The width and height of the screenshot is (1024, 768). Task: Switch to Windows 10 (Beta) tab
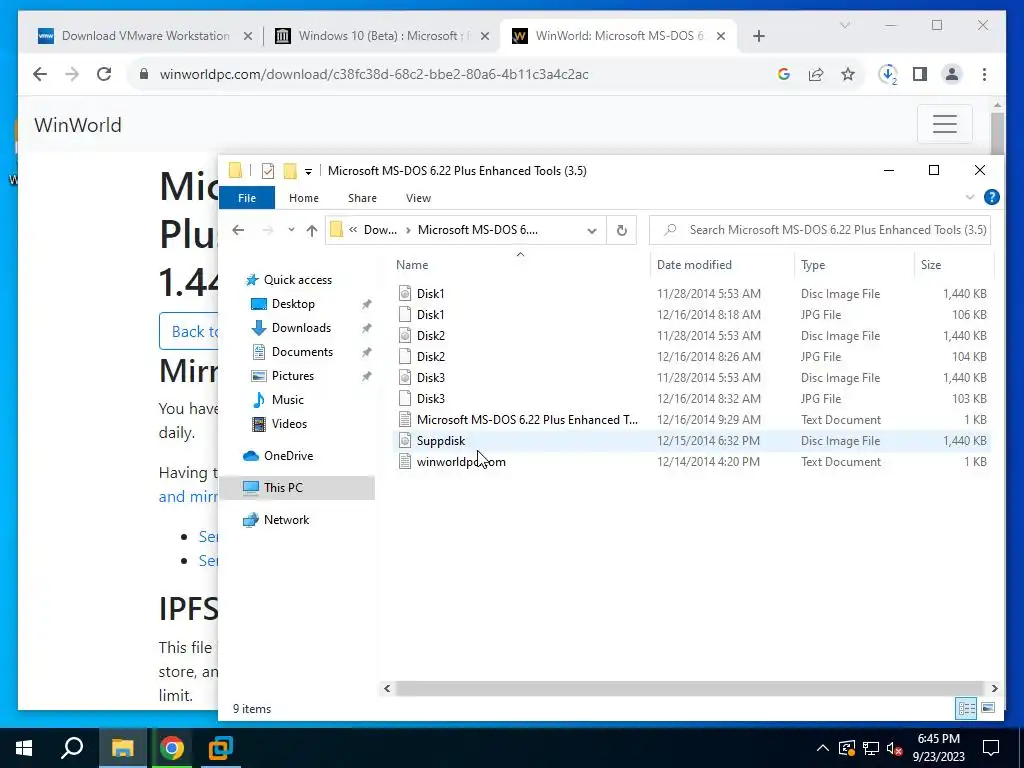[x=383, y=36]
